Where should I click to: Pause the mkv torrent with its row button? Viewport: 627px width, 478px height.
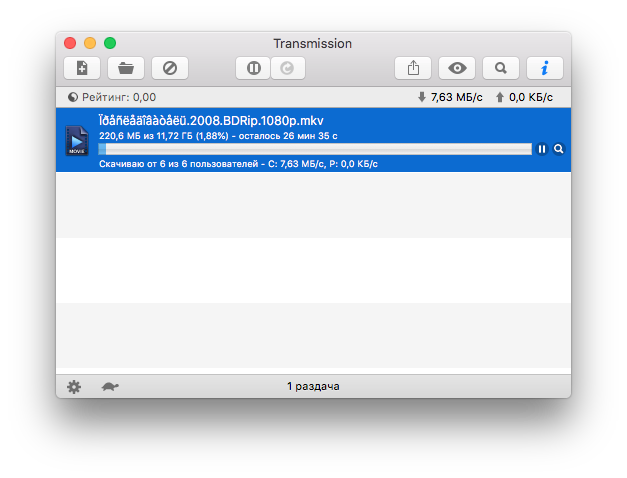pos(542,149)
